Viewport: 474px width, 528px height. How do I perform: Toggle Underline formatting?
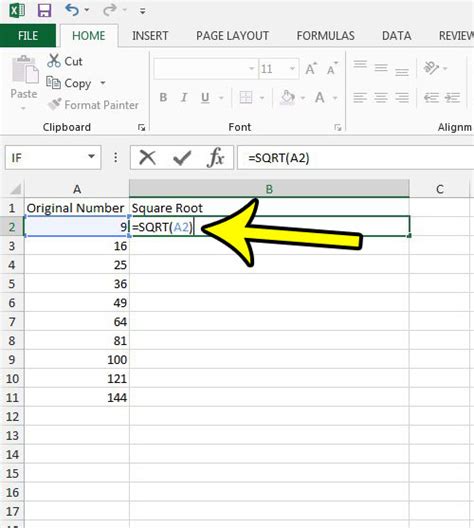click(x=205, y=98)
